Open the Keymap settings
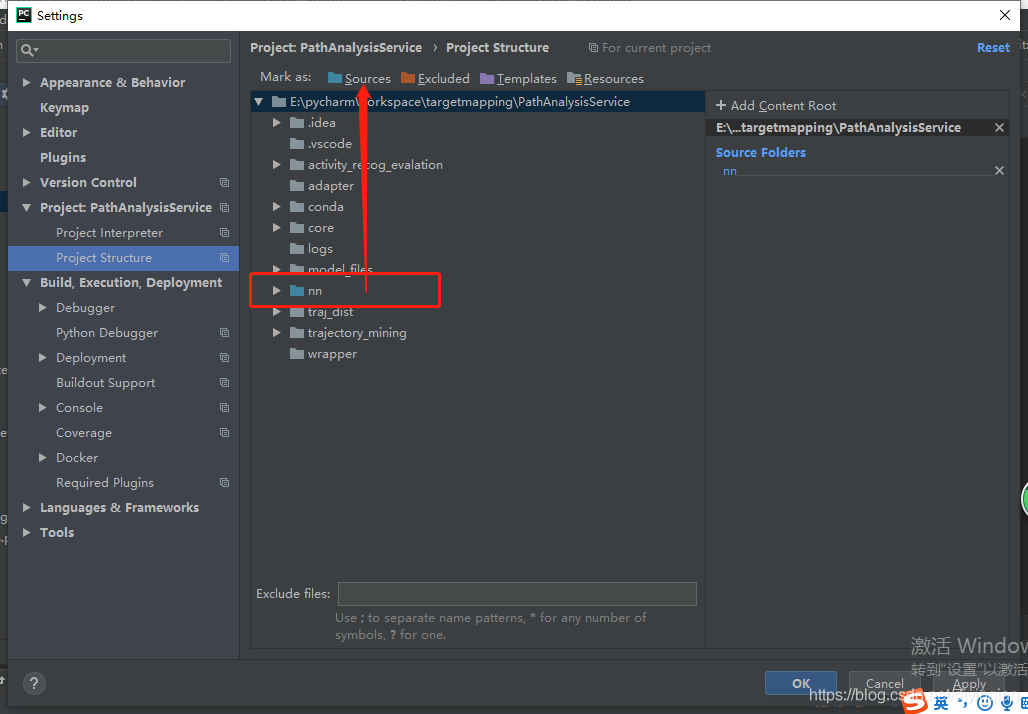1028x714 pixels. [64, 108]
